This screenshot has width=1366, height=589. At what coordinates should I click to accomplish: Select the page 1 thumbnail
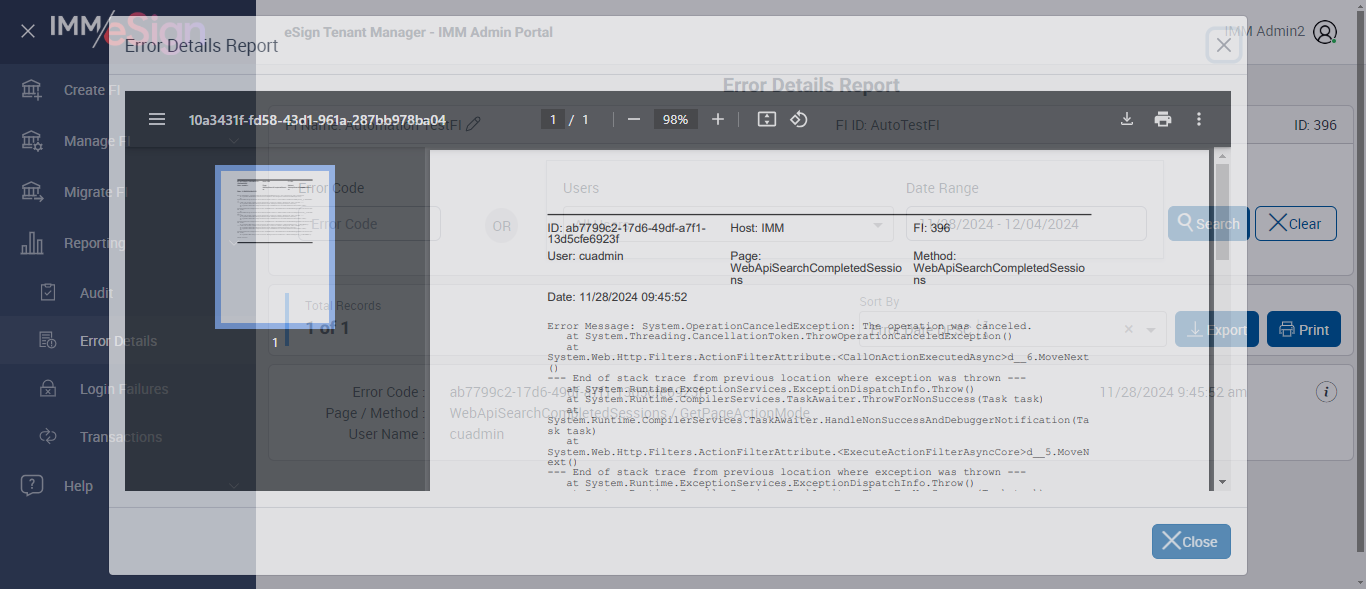coord(275,247)
